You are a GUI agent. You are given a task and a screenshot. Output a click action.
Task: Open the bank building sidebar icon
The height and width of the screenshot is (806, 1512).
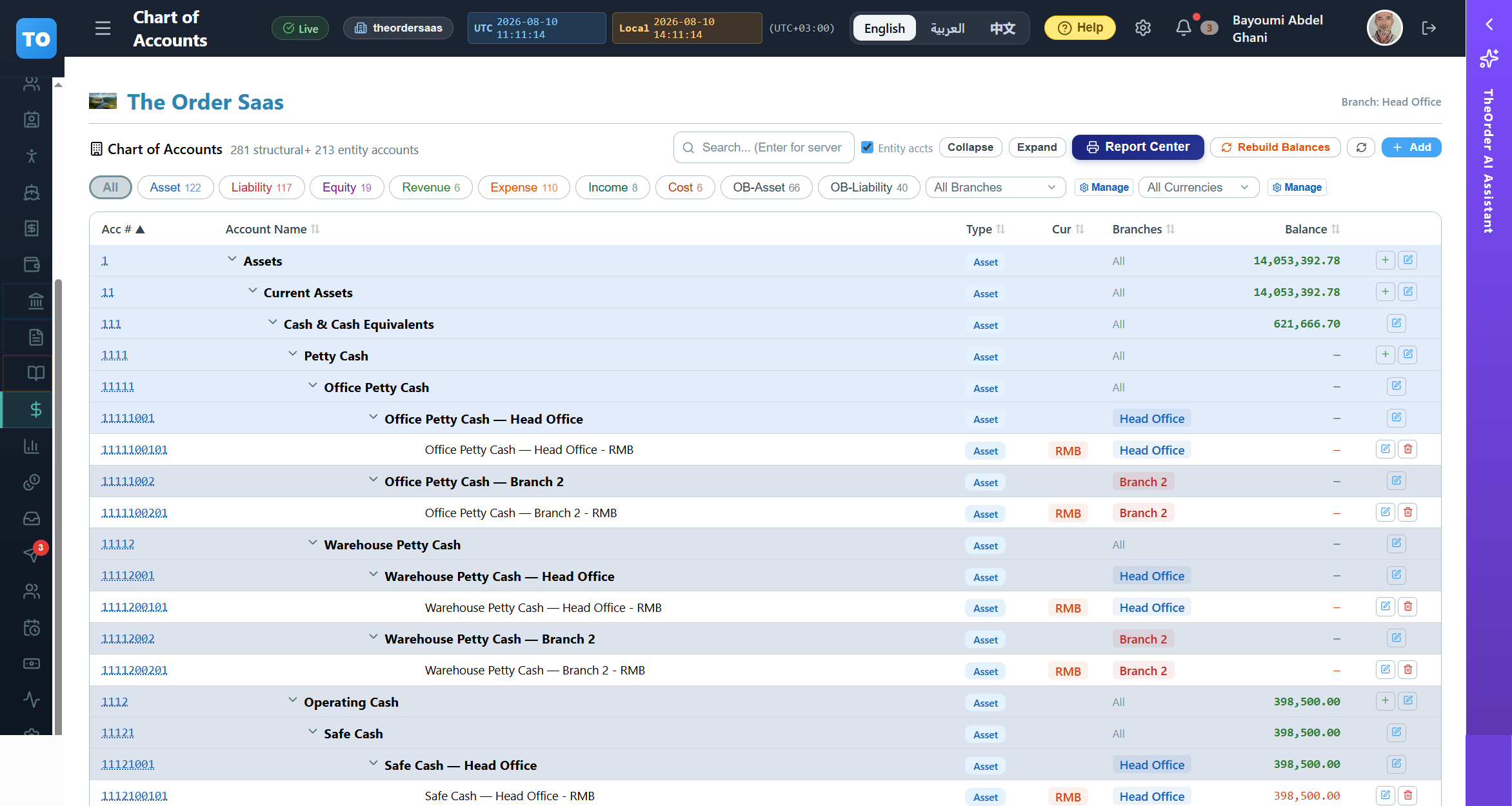(x=35, y=301)
